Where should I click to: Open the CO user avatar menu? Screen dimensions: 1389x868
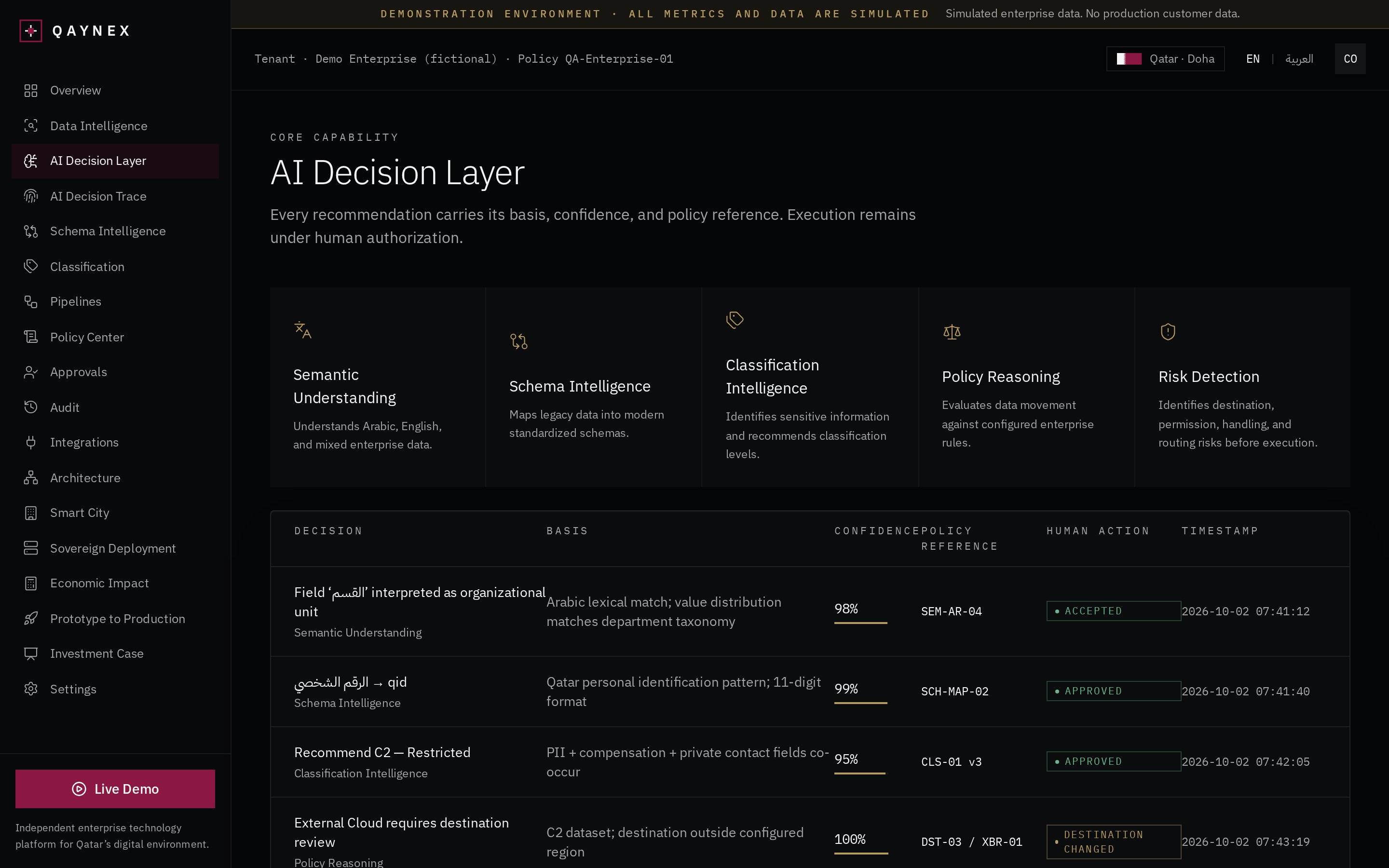point(1350,59)
